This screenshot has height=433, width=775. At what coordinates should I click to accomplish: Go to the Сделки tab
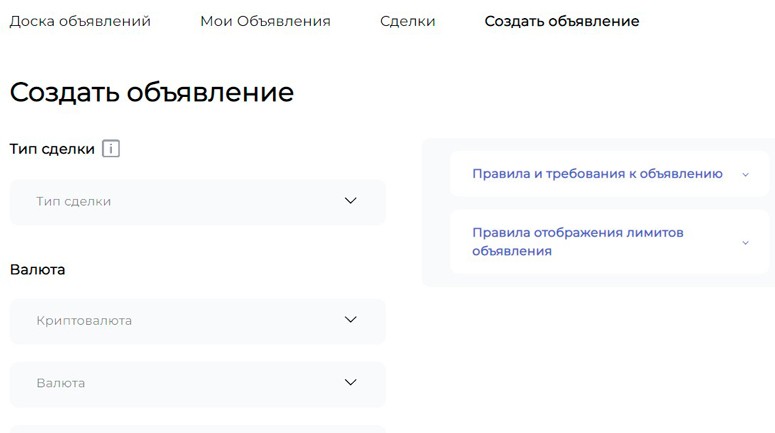click(408, 21)
